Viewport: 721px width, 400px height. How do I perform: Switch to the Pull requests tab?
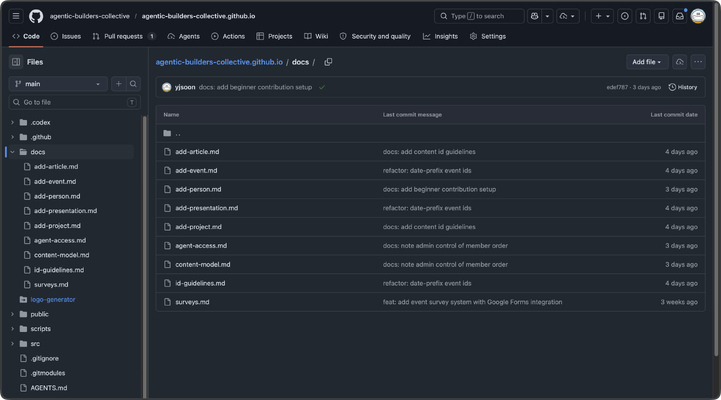(x=124, y=36)
